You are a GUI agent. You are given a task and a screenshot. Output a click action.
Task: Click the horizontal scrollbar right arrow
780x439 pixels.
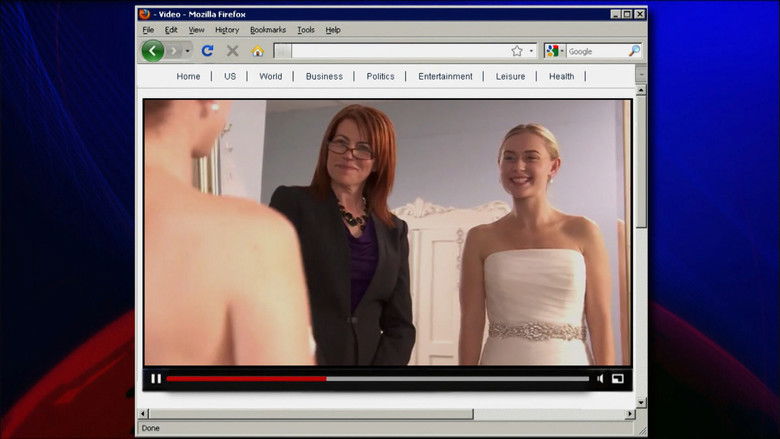(630, 414)
